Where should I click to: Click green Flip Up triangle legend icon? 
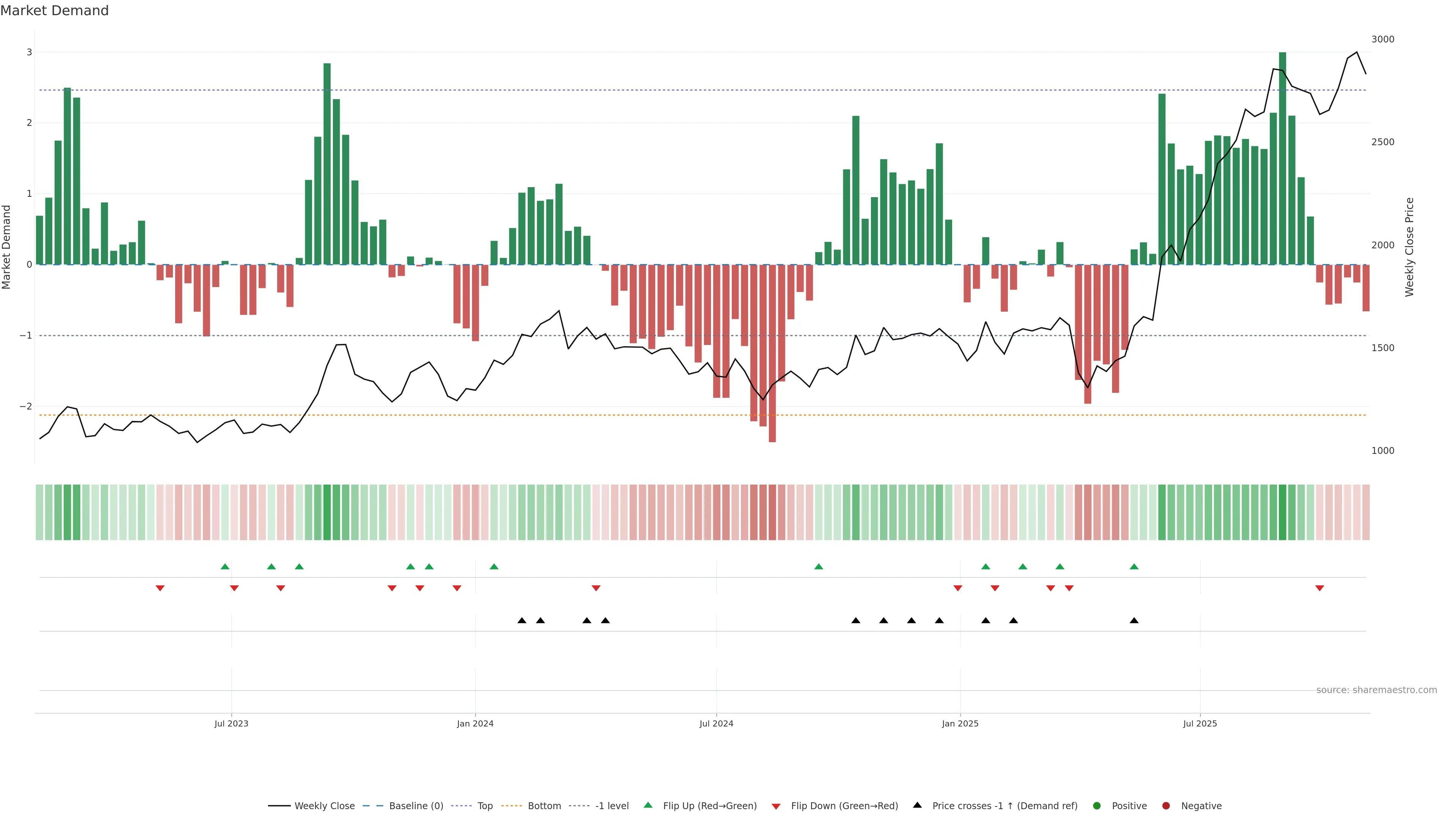(648, 805)
